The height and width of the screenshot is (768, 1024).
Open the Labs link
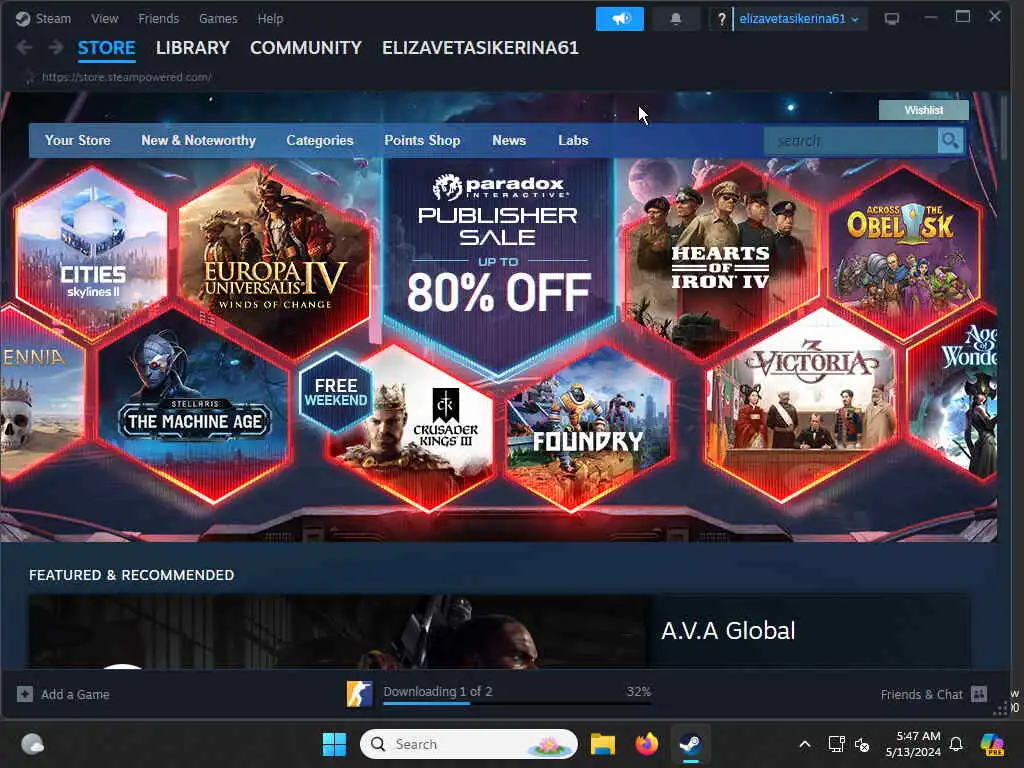(x=573, y=140)
